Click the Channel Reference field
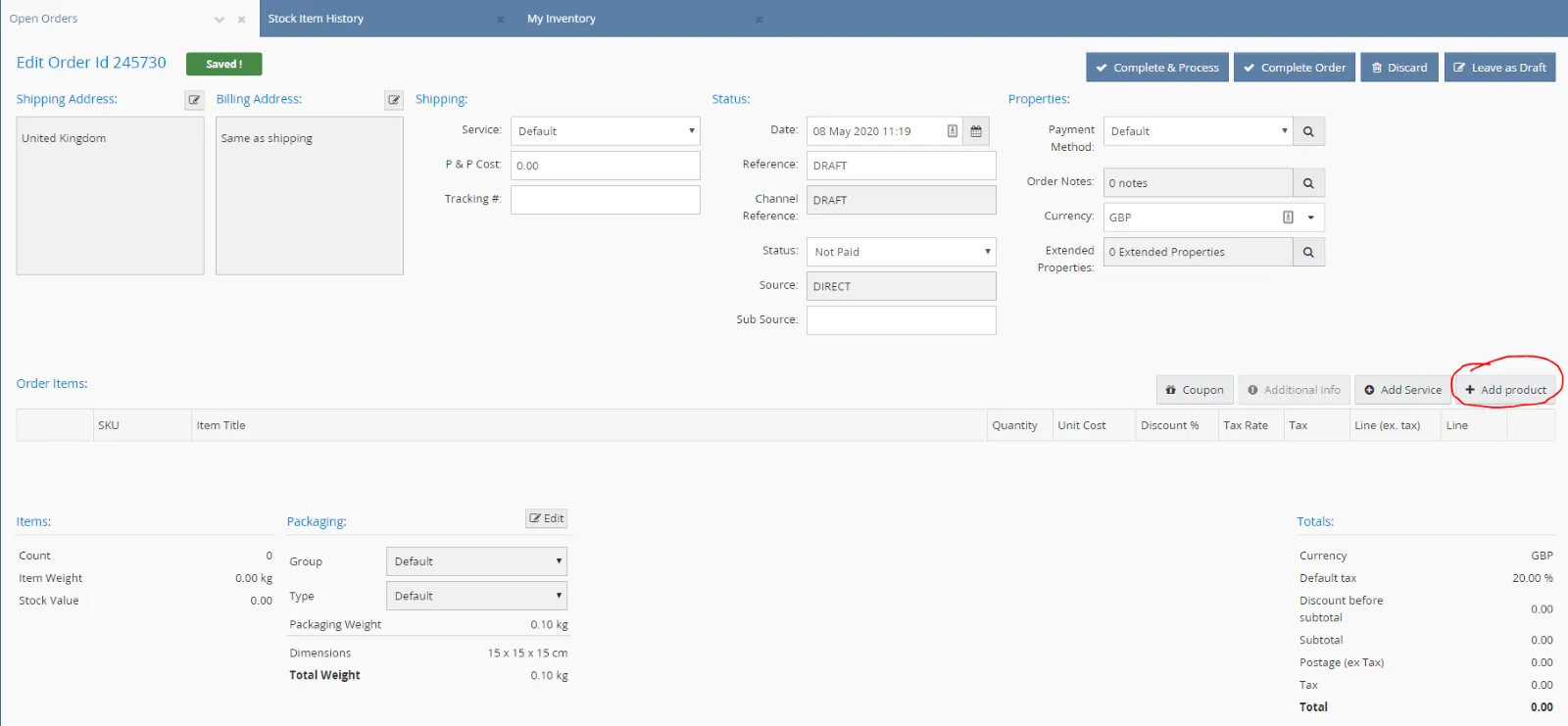This screenshot has height=726, width=1568. click(x=902, y=200)
